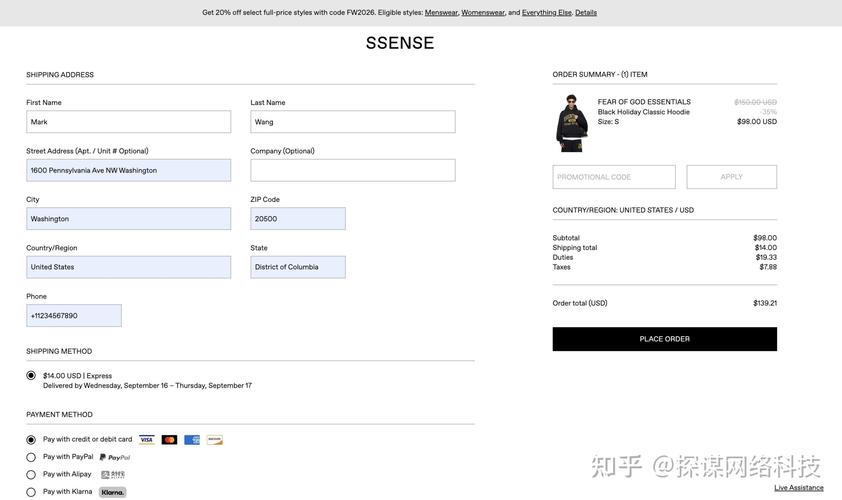Open the Details link in the promo banner
The height and width of the screenshot is (500, 842).
[x=586, y=12]
